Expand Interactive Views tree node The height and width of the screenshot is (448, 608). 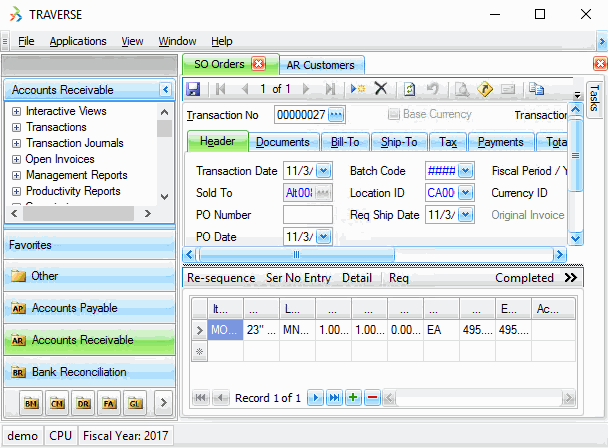tap(16, 111)
